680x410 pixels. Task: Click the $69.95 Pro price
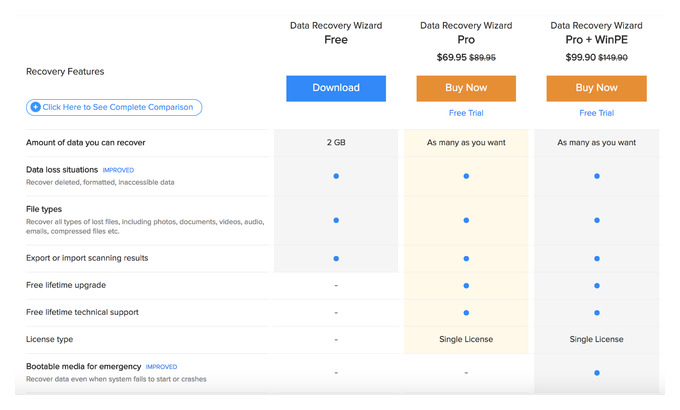point(451,57)
